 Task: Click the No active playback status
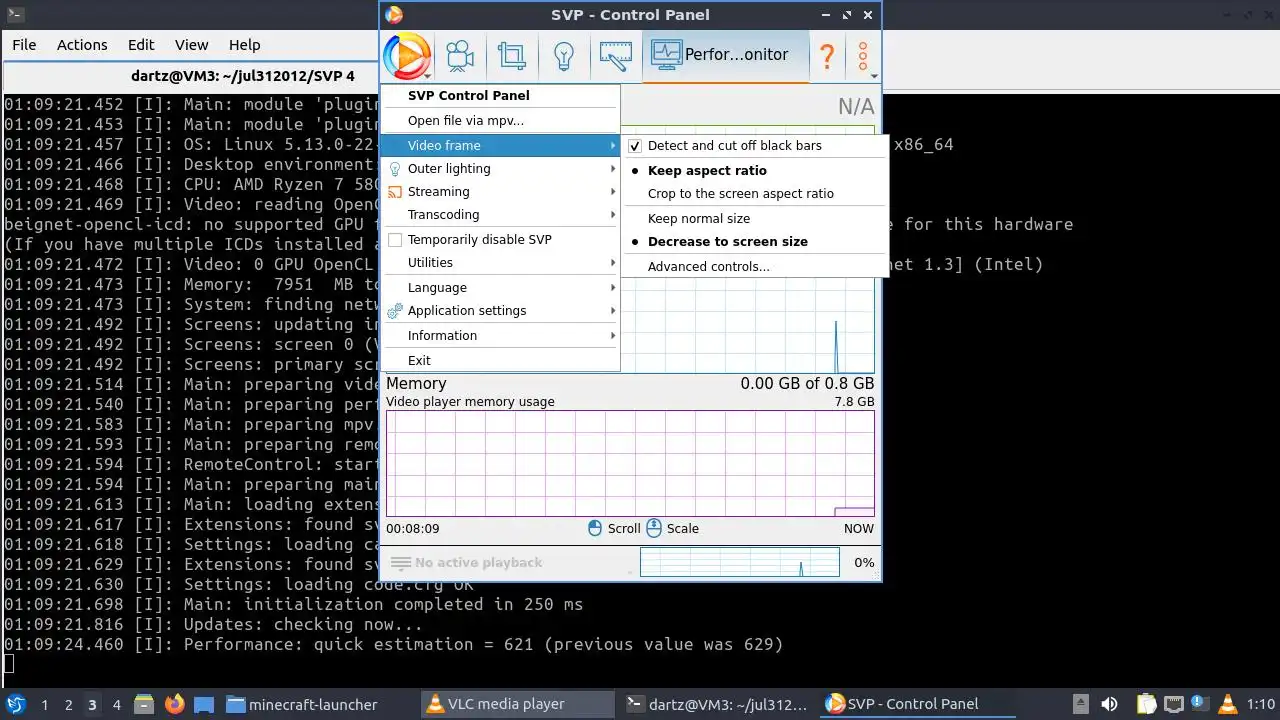(478, 562)
